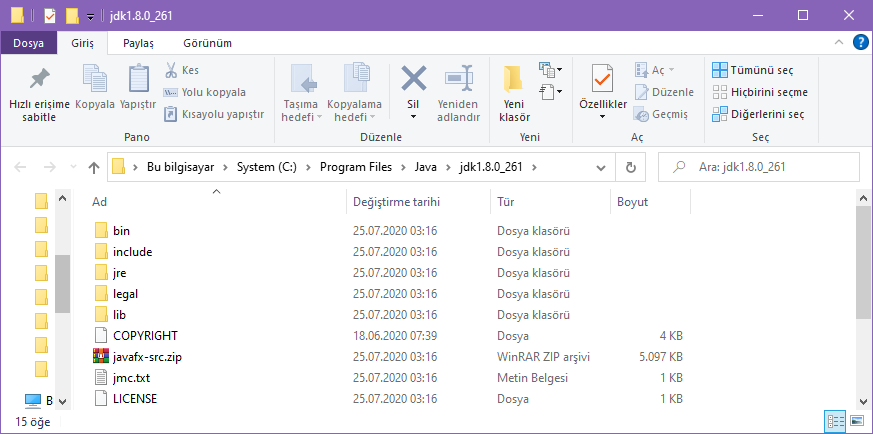This screenshot has height=434, width=873.
Task: Click Java breadcrumb in the address bar
Action: (425, 167)
